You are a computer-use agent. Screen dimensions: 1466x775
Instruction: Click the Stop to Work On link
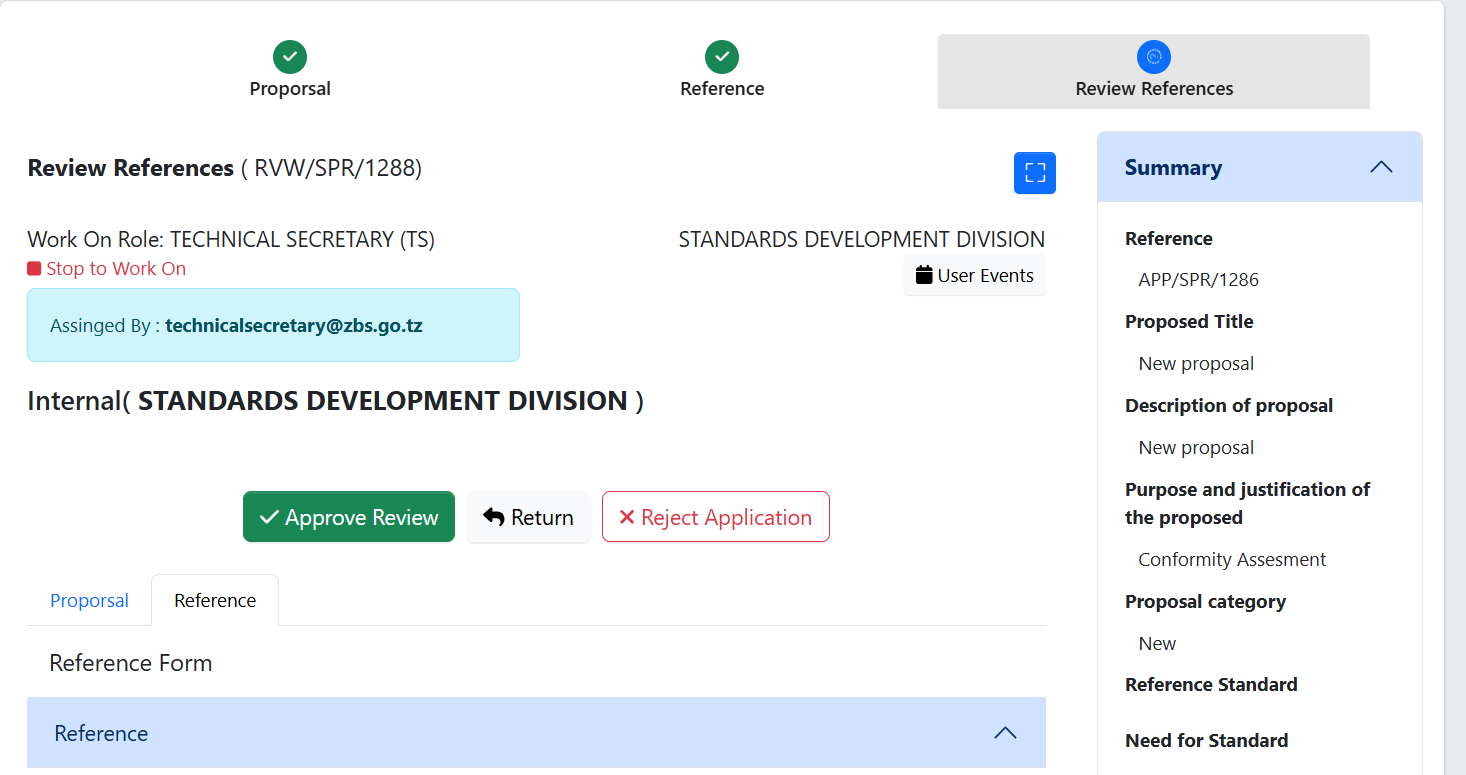pyautogui.click(x=116, y=269)
